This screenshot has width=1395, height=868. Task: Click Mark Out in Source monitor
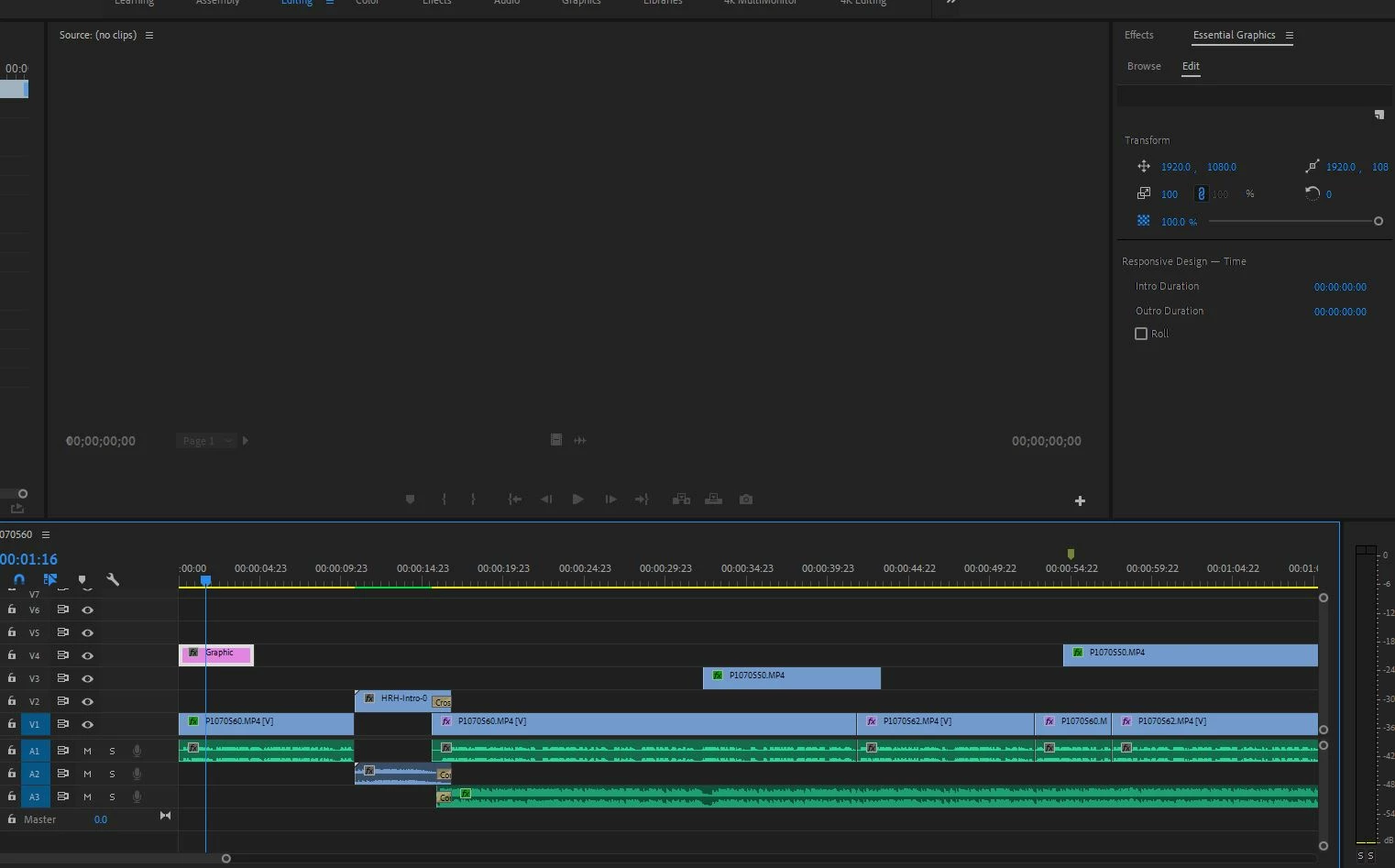coord(473,500)
